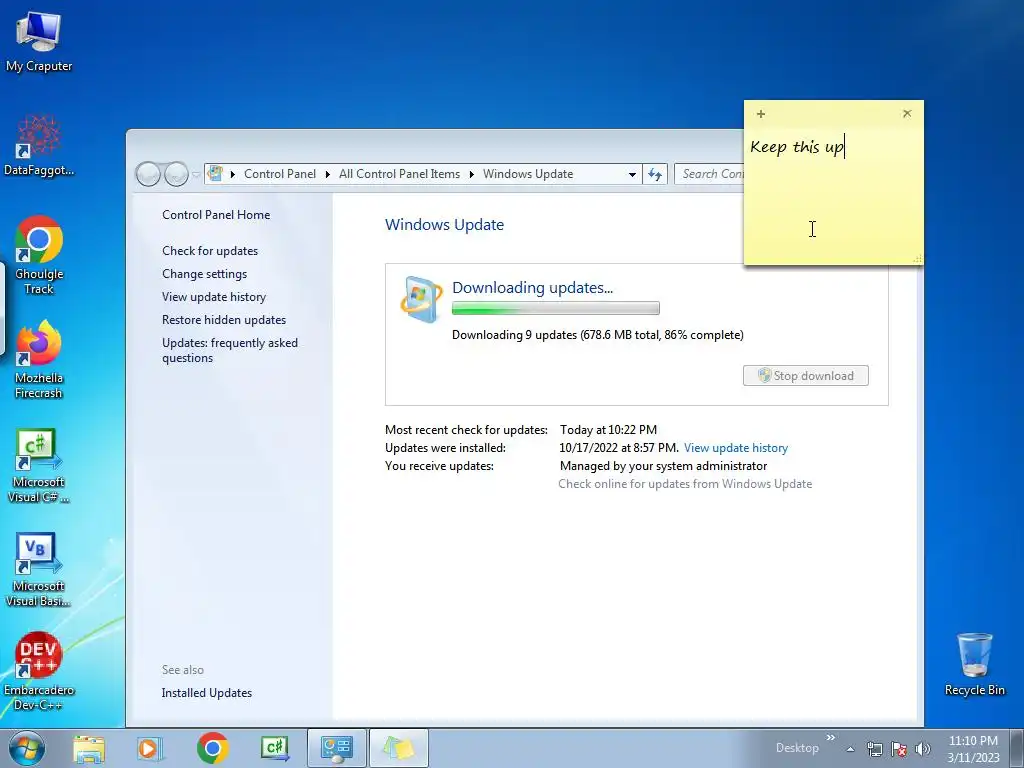1024x768 pixels.
Task: Go to Control Panel breadcrumb
Action: click(x=280, y=174)
